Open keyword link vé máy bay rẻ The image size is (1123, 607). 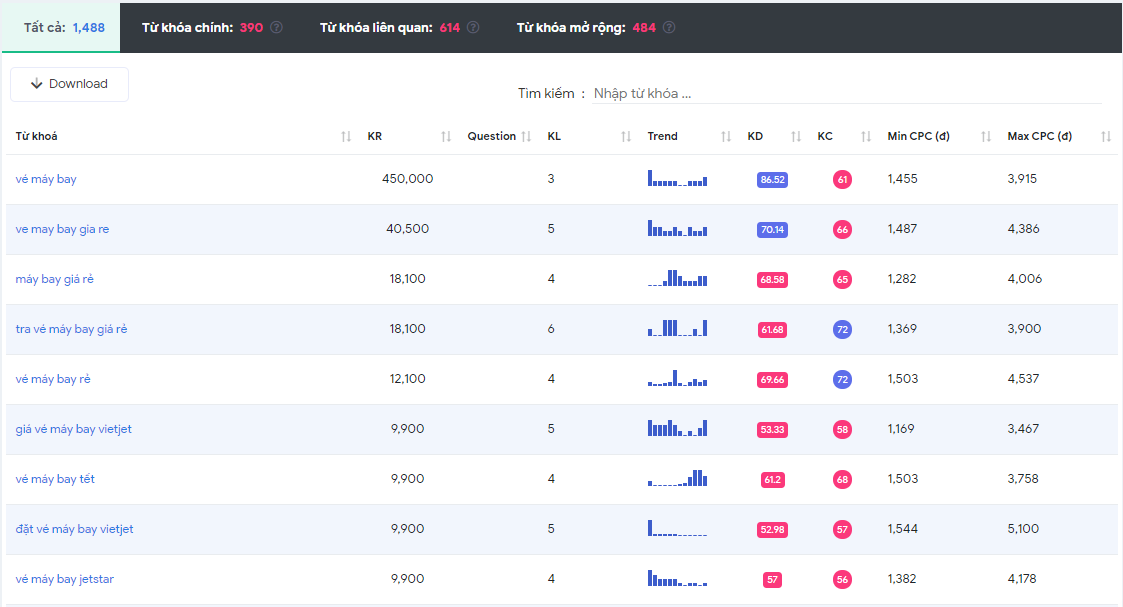coord(53,379)
